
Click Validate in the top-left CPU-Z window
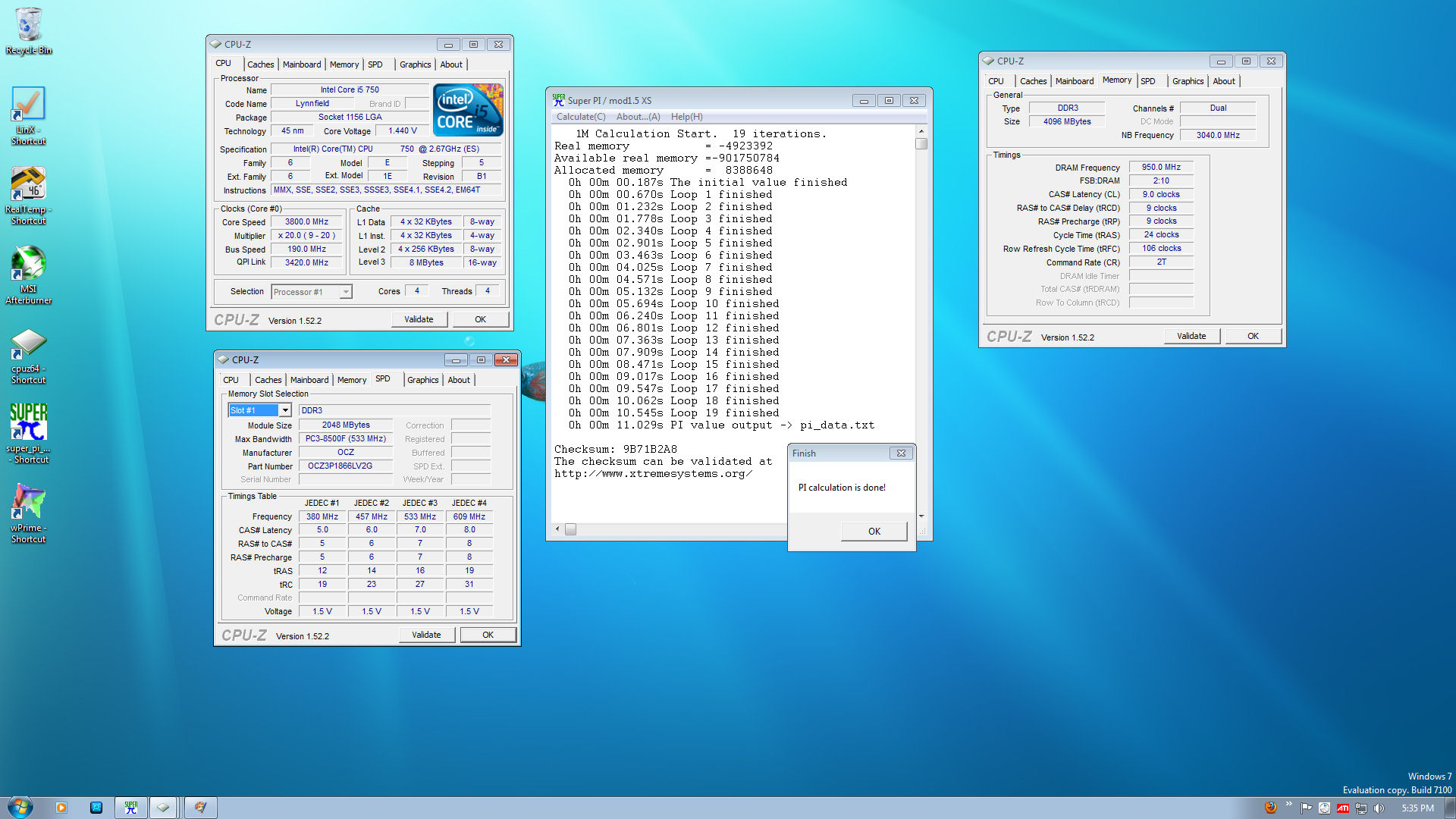pyautogui.click(x=419, y=319)
